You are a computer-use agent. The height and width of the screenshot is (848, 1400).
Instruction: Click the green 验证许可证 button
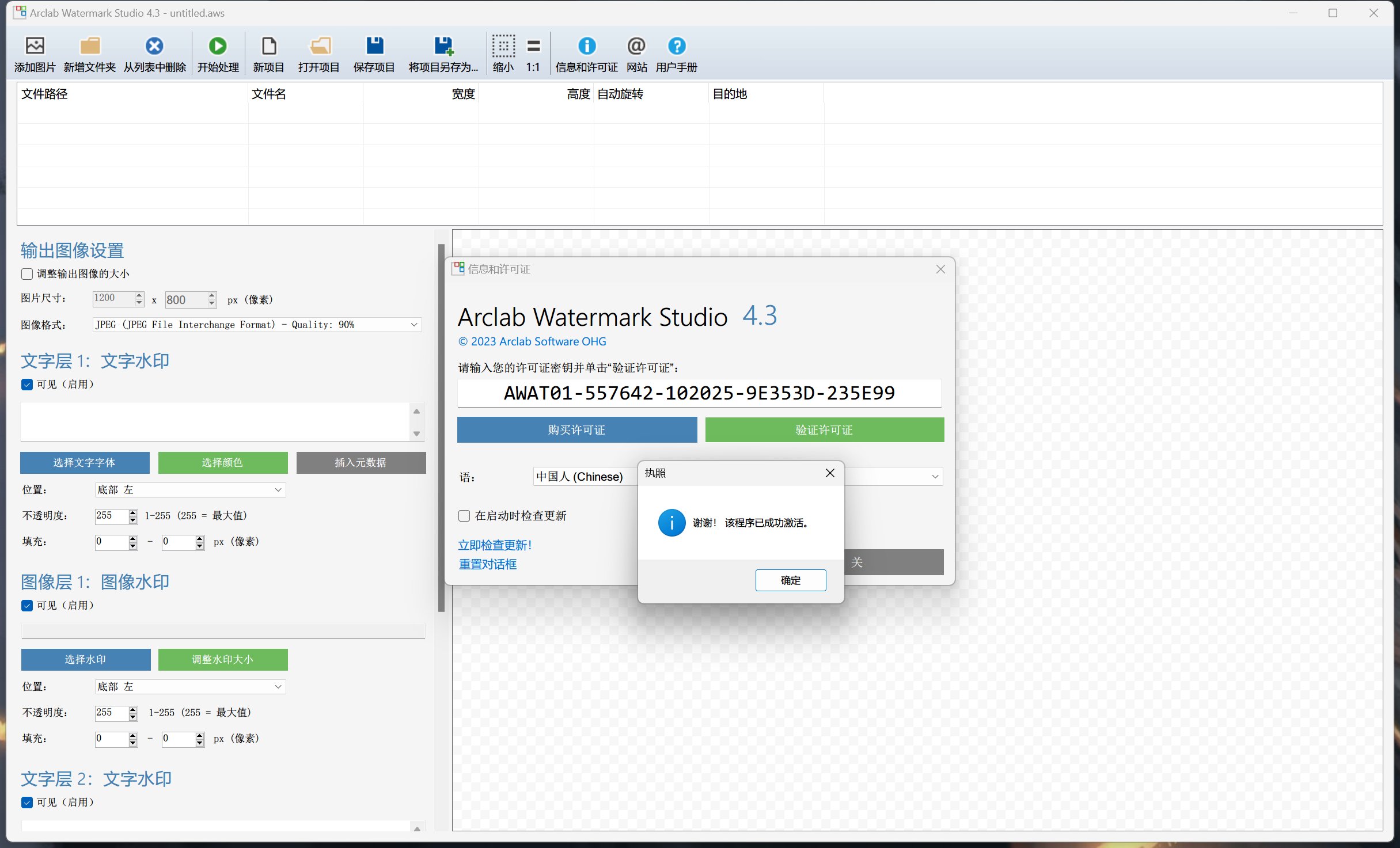pyautogui.click(x=825, y=429)
